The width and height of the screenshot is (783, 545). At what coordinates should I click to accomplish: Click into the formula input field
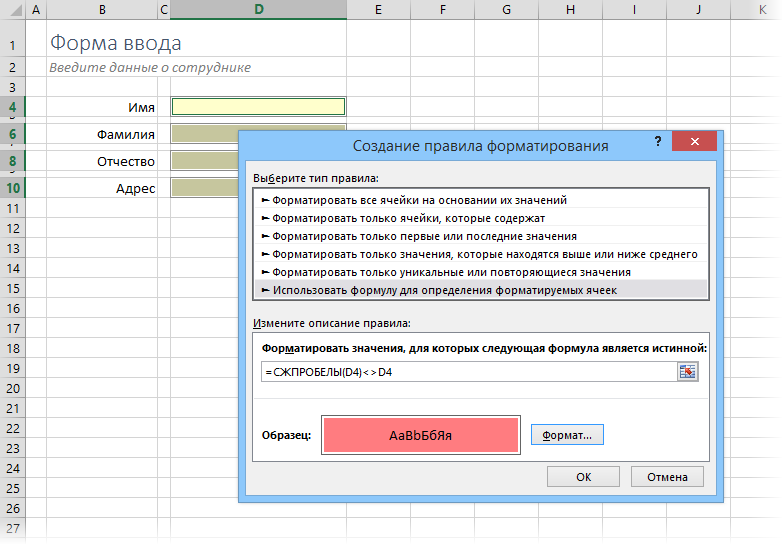(469, 372)
